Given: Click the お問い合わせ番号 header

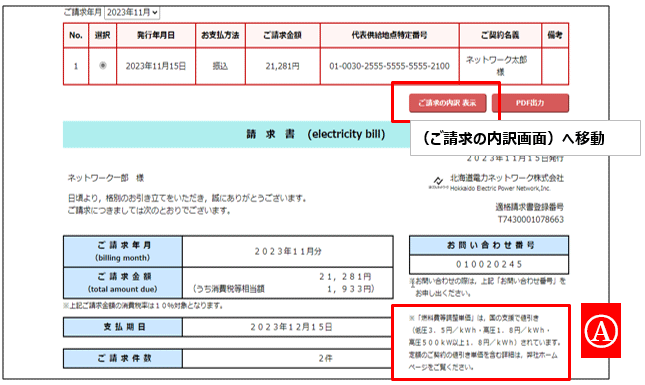Looking at the screenshot, I should point(489,245).
